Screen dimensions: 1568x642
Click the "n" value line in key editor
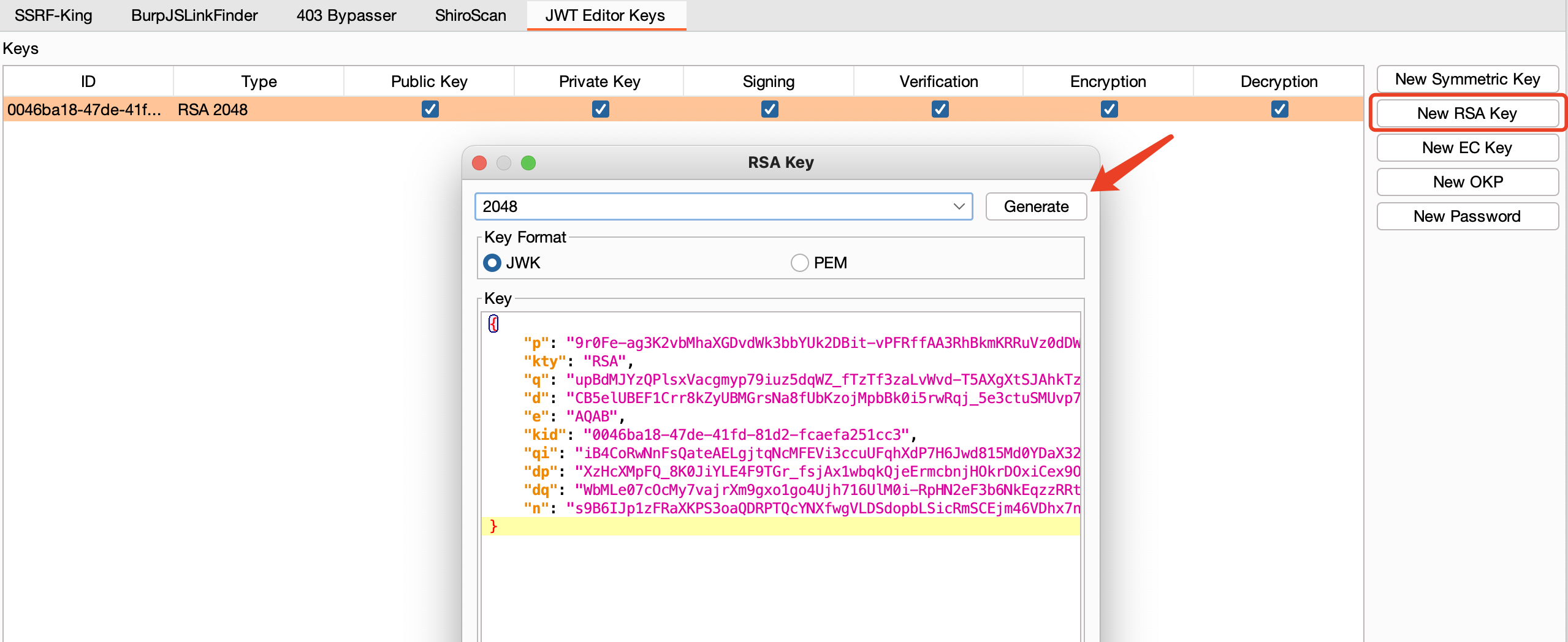pos(802,508)
